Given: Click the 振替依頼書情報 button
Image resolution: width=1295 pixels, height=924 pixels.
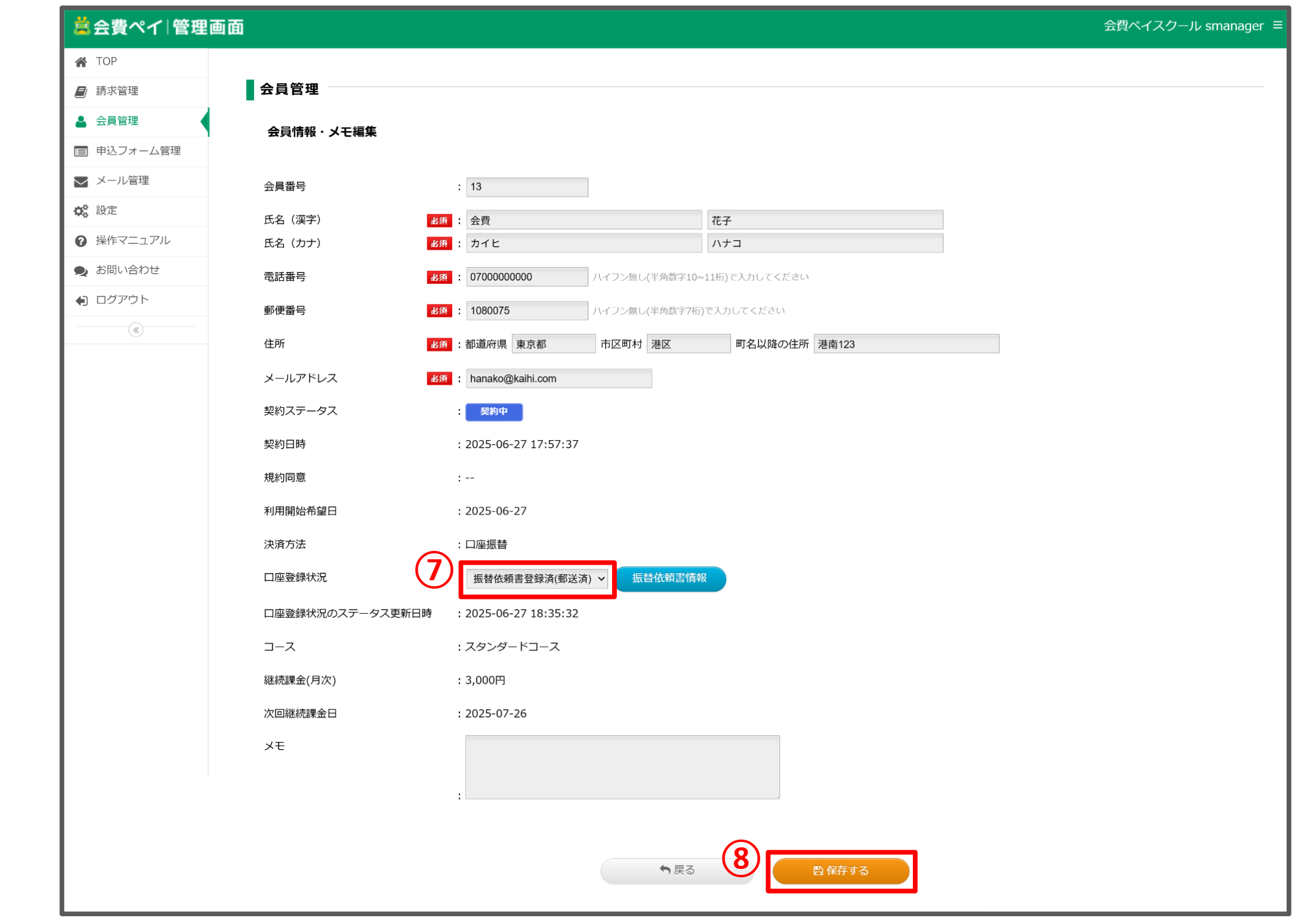Looking at the screenshot, I should 670,578.
